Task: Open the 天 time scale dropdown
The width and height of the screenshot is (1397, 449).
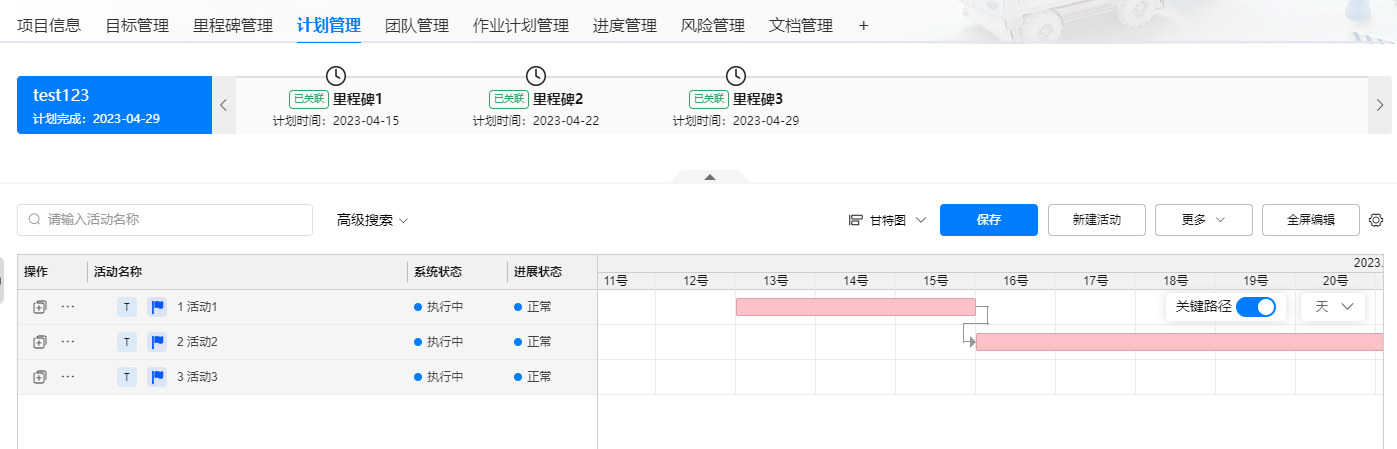Action: click(1333, 307)
